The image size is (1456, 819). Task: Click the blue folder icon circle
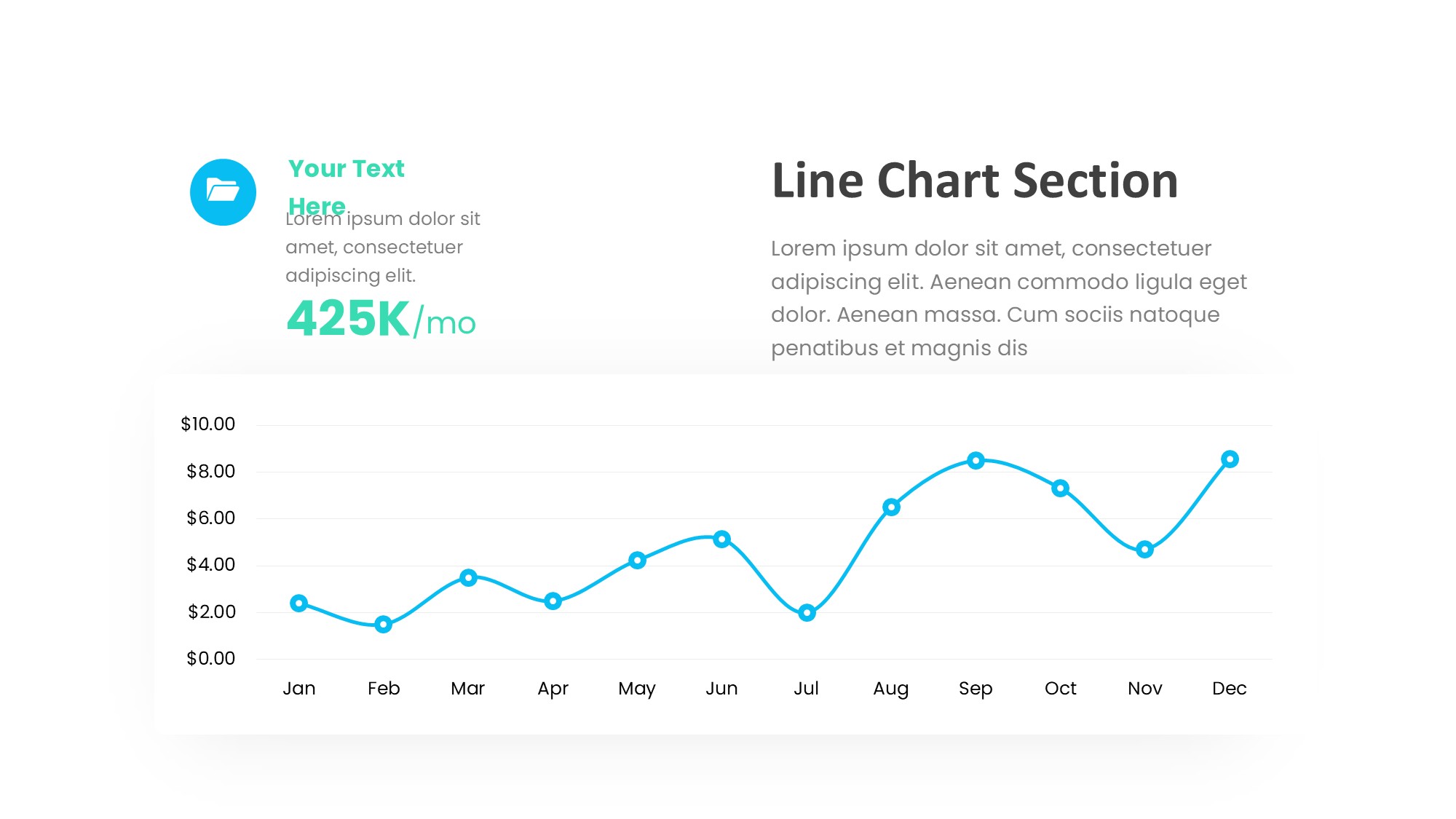pyautogui.click(x=223, y=192)
